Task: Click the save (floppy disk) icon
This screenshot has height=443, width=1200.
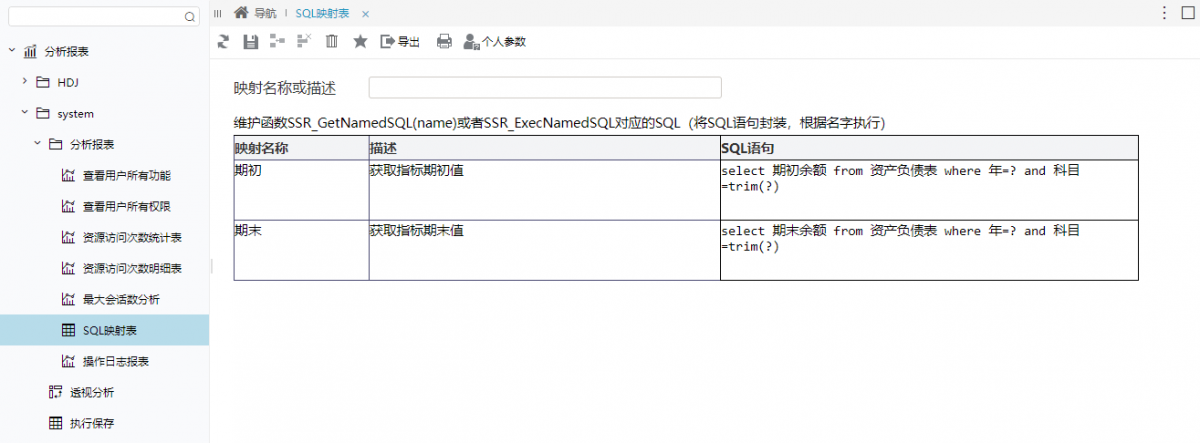Action: (251, 41)
